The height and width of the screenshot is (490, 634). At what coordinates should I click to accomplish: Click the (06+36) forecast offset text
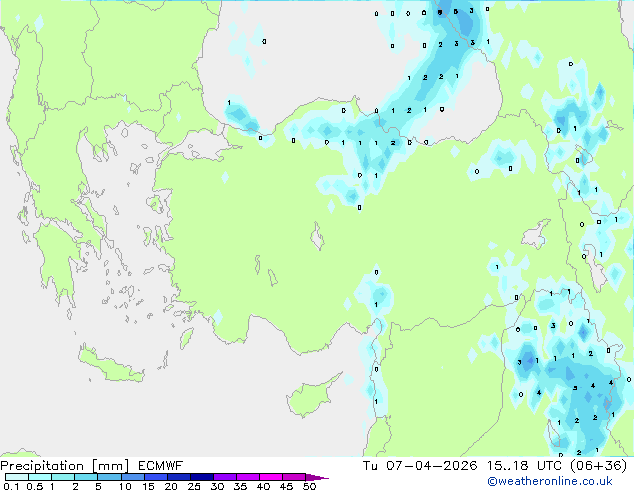point(598,465)
